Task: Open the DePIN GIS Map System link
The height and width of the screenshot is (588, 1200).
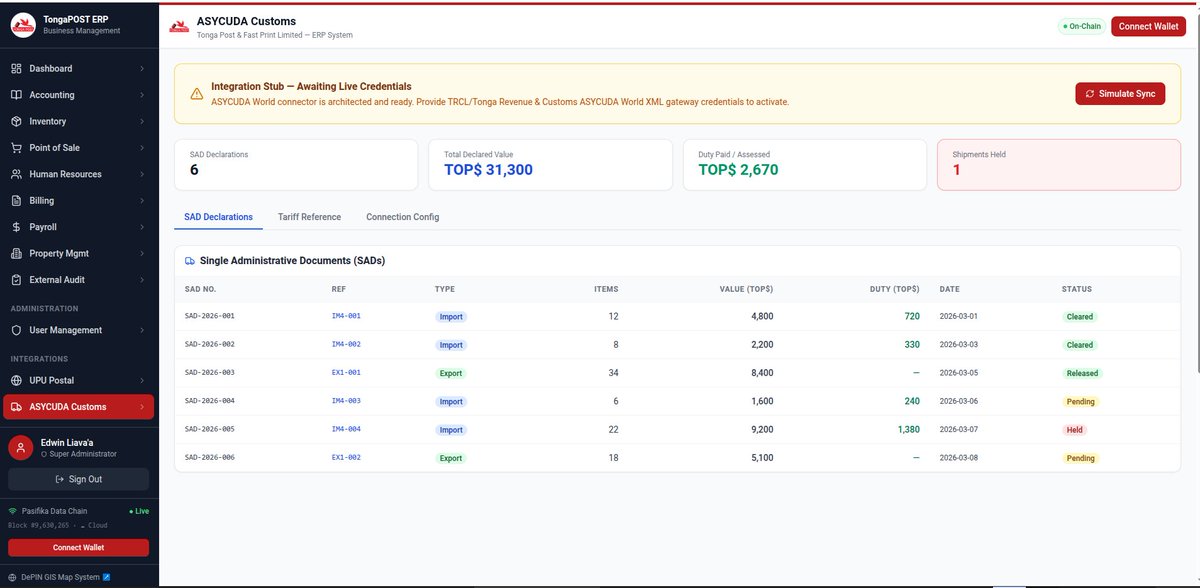Action: point(61,576)
